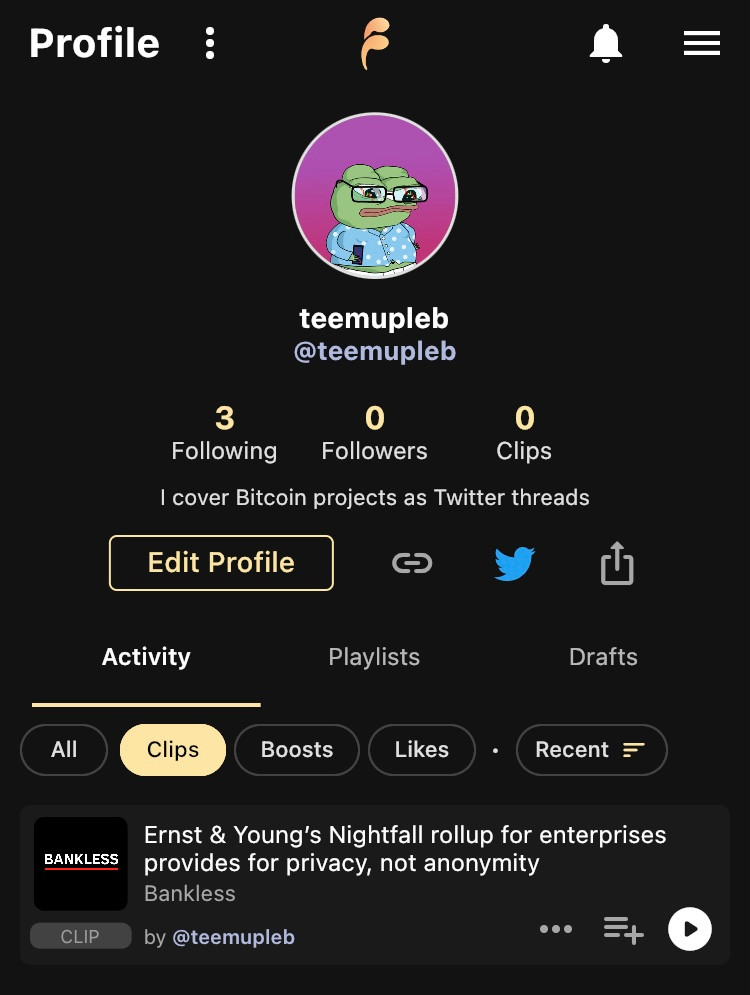This screenshot has height=995, width=750.
Task: Open the notifications bell
Action: pyautogui.click(x=606, y=43)
